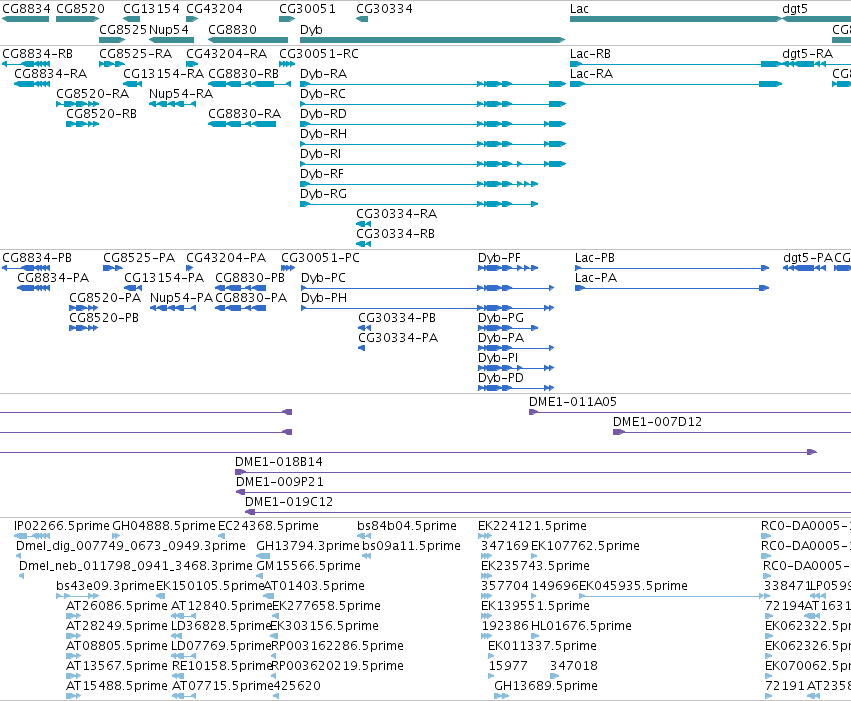Select EST EK224121.5prime label
851x701 pixels.
pyautogui.click(x=532, y=526)
